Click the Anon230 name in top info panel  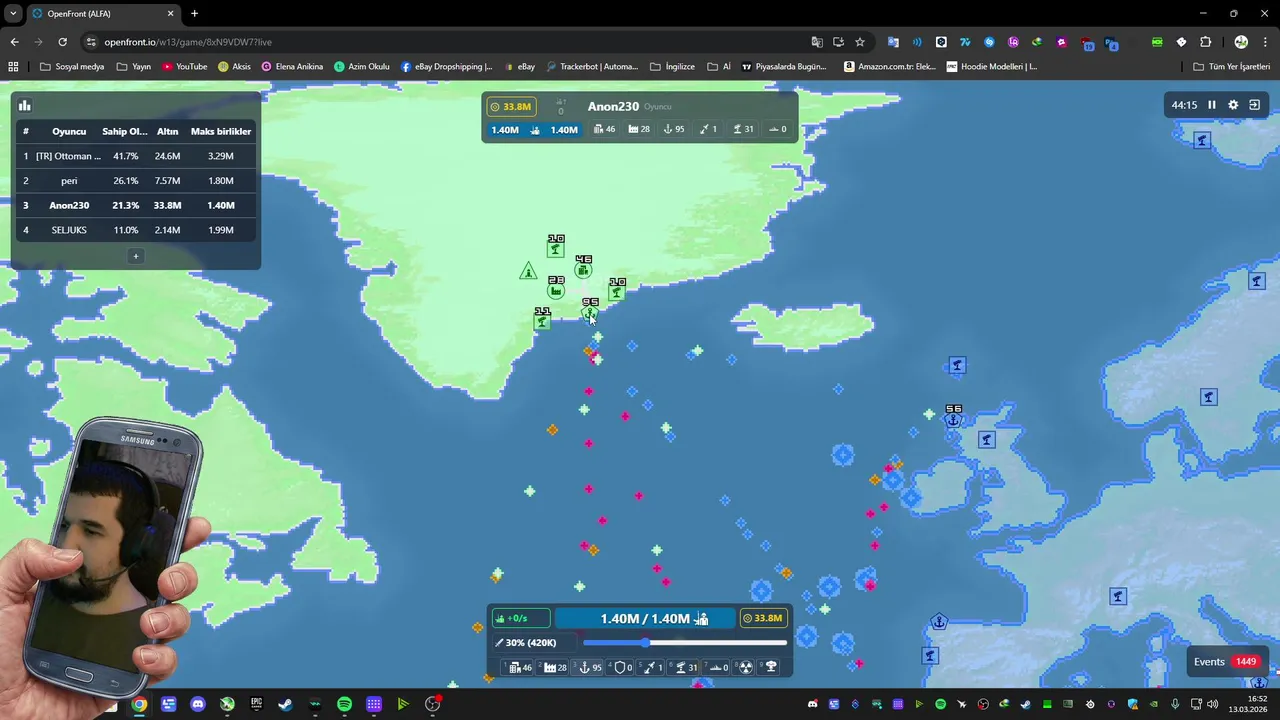coord(613,106)
